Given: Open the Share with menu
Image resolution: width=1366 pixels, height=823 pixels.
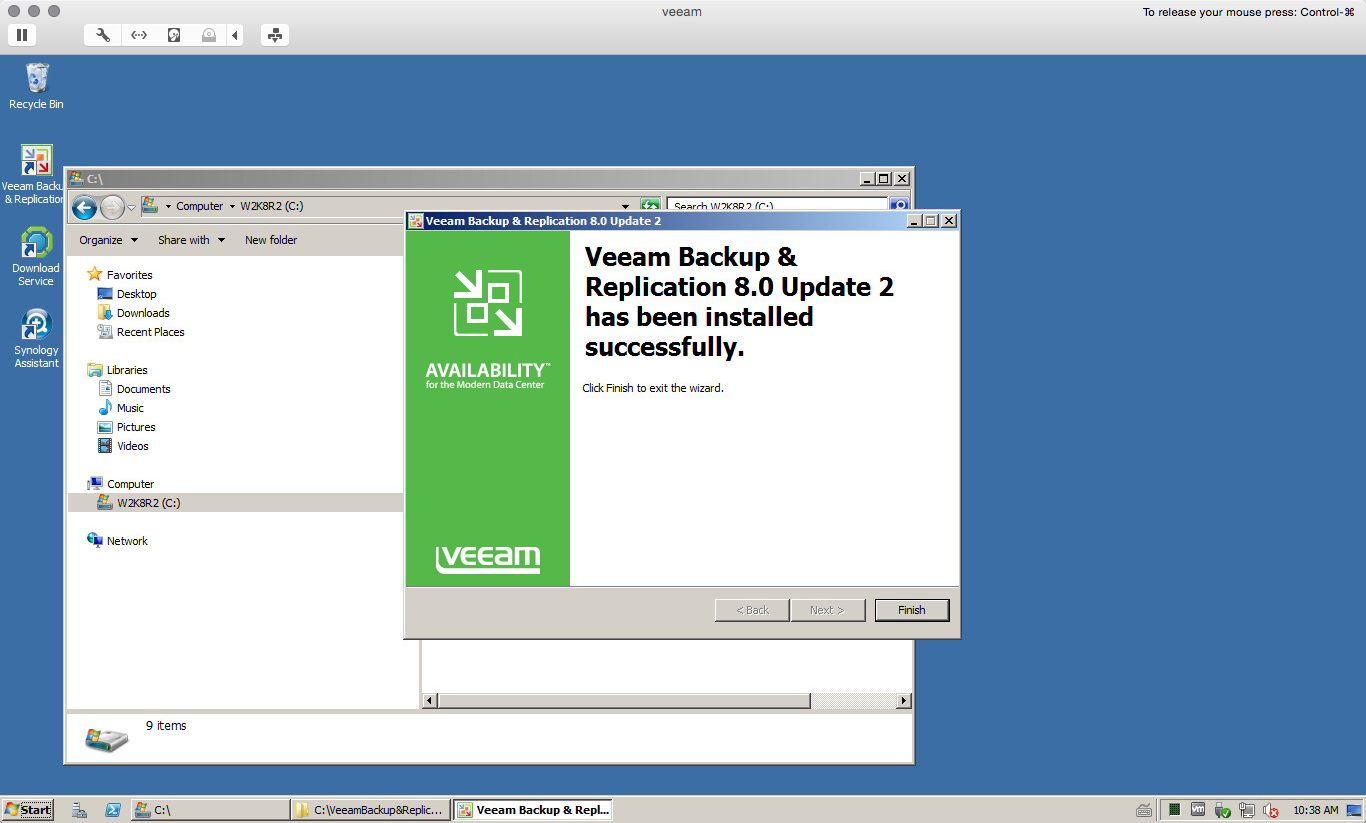Looking at the screenshot, I should tap(192, 240).
